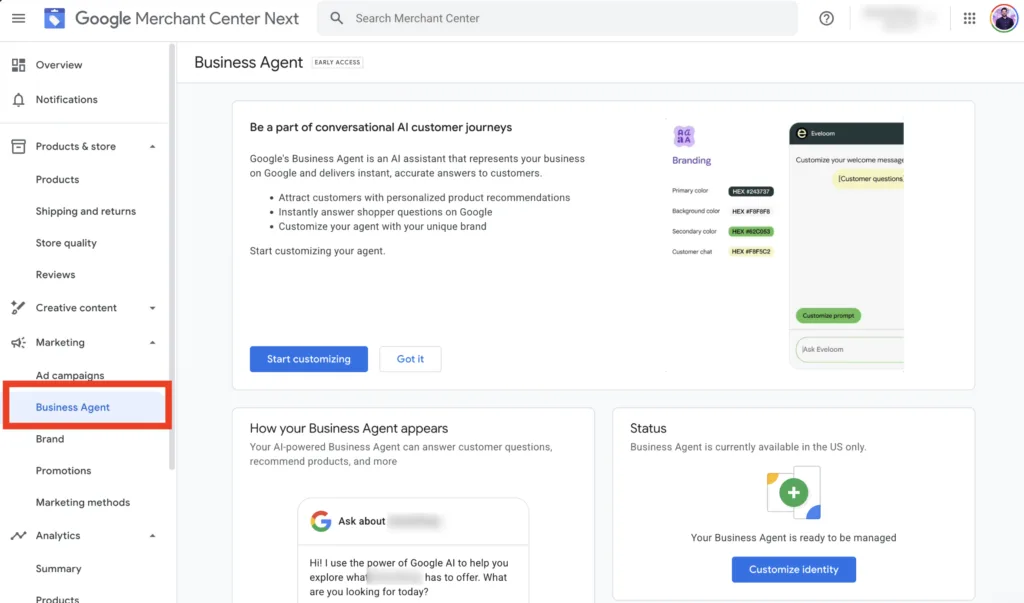Focus the Search Merchant Center field
Viewport: 1024px width, 603px height.
(557, 18)
